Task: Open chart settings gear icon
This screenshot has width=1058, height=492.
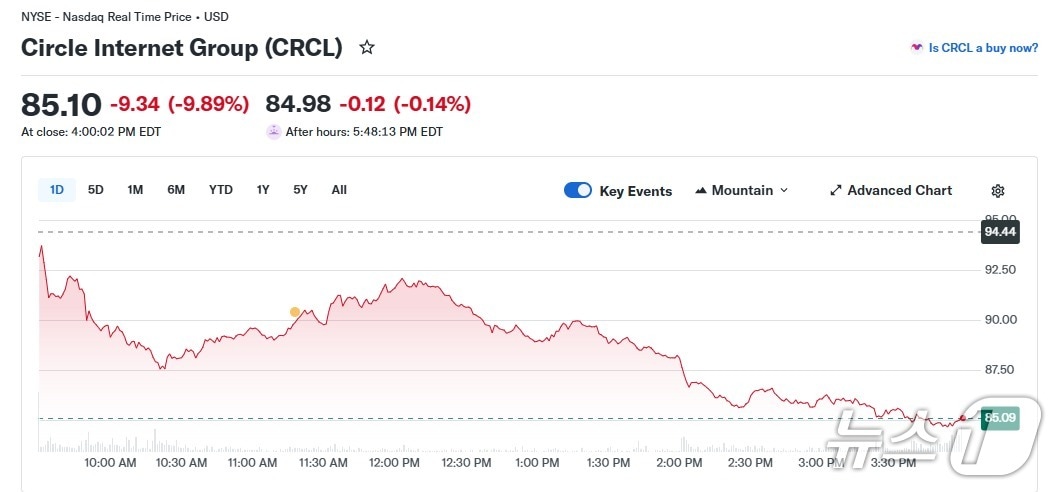Action: pyautogui.click(x=997, y=191)
